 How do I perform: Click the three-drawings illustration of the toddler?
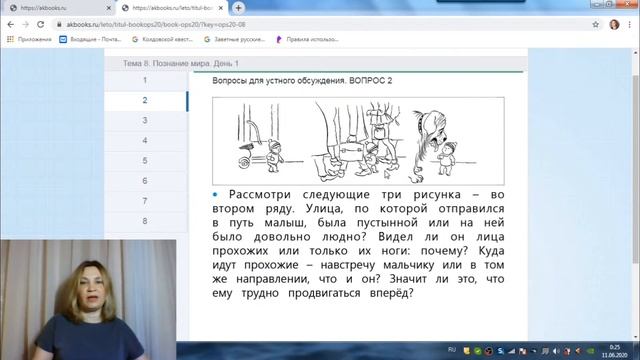[x=358, y=141]
